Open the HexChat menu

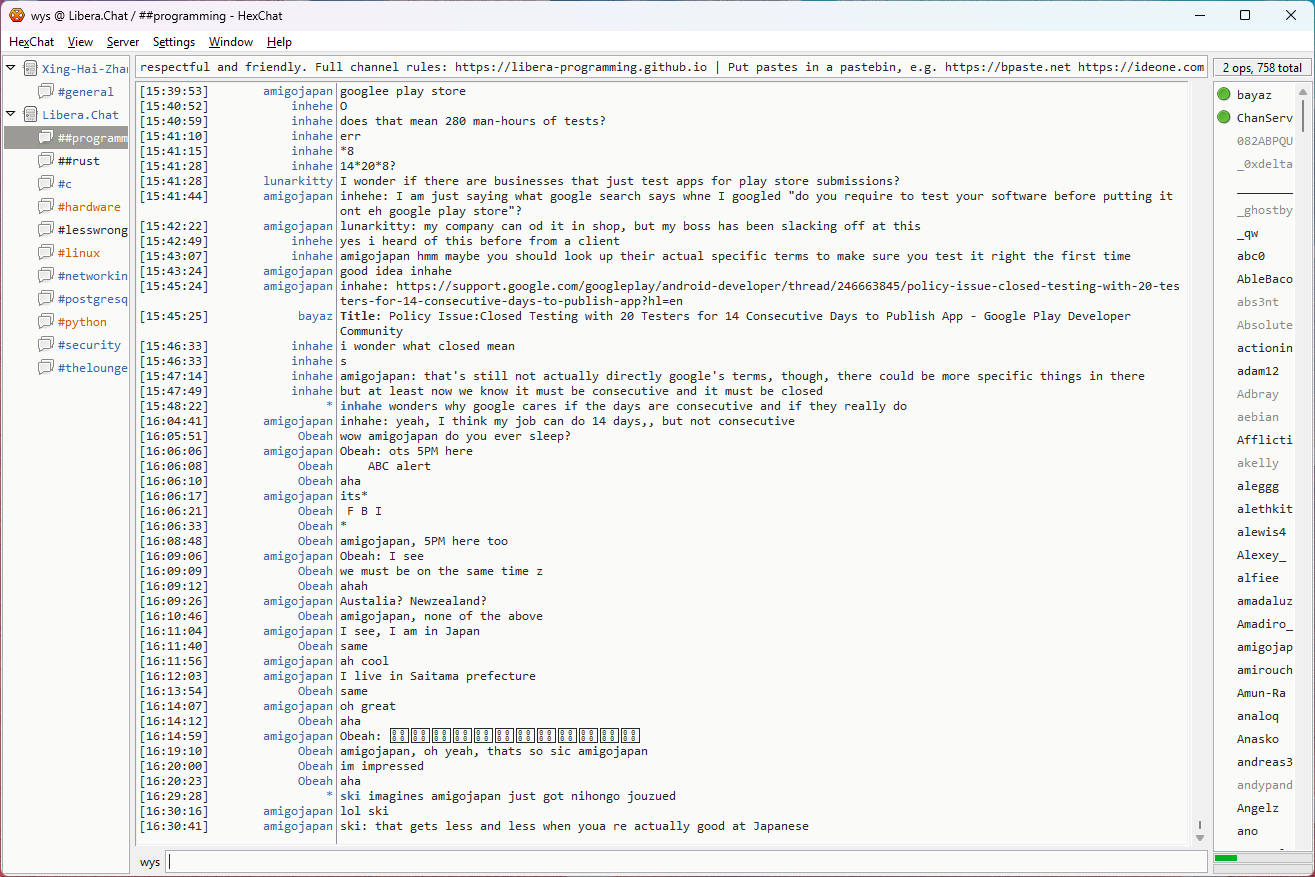tap(31, 42)
